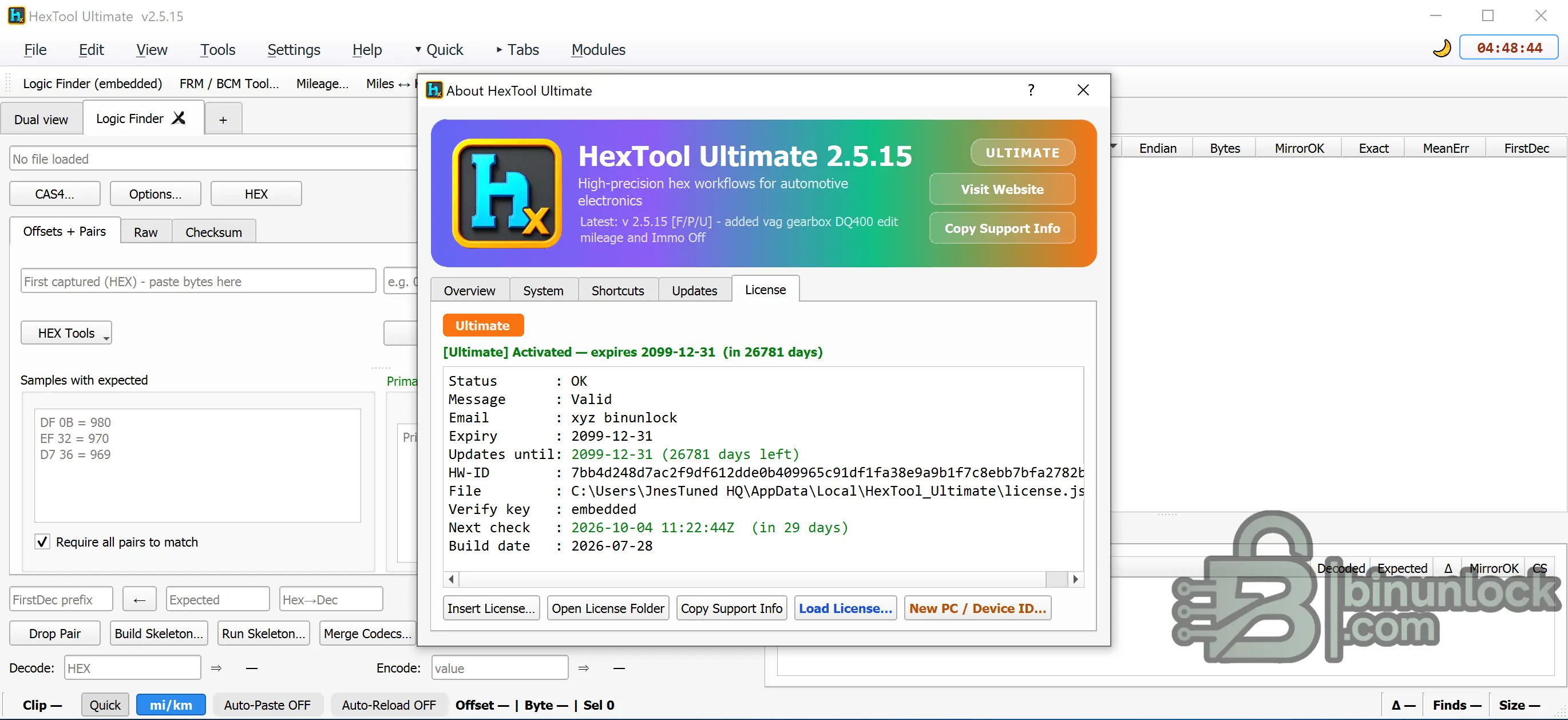Toggle the Quick button in status bar
1568x720 pixels.
point(105,705)
